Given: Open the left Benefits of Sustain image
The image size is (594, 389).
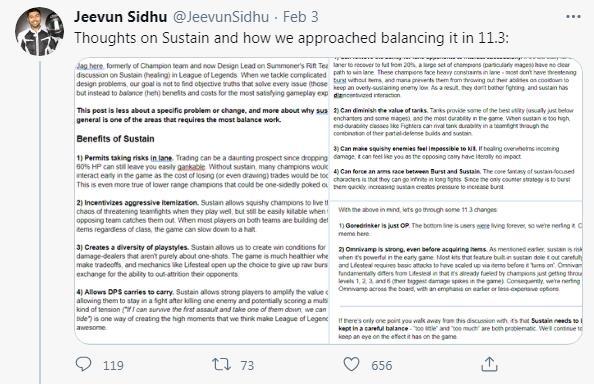Looking at the screenshot, I should pos(202,201).
